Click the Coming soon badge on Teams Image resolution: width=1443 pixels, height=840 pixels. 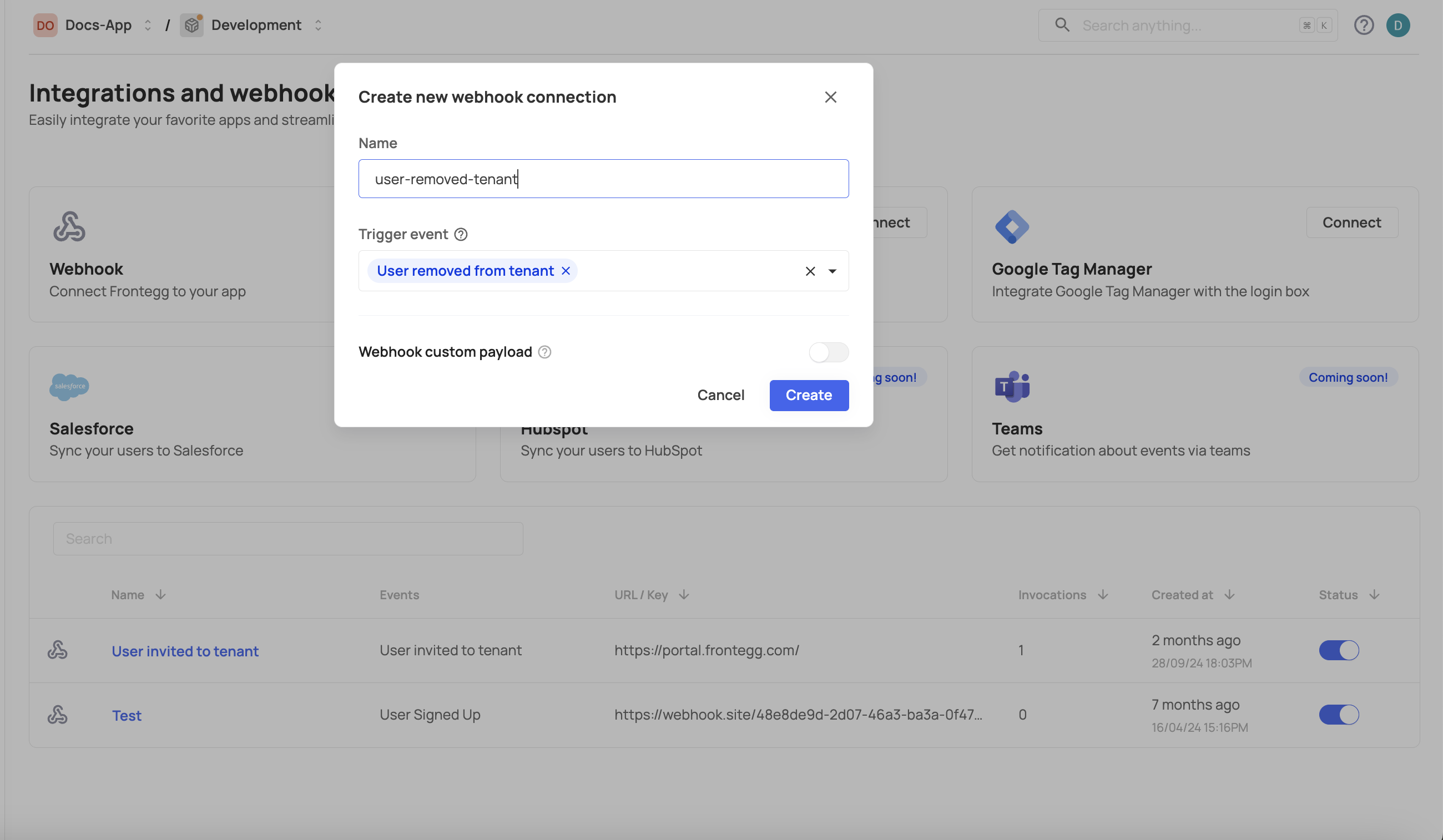[1348, 377]
